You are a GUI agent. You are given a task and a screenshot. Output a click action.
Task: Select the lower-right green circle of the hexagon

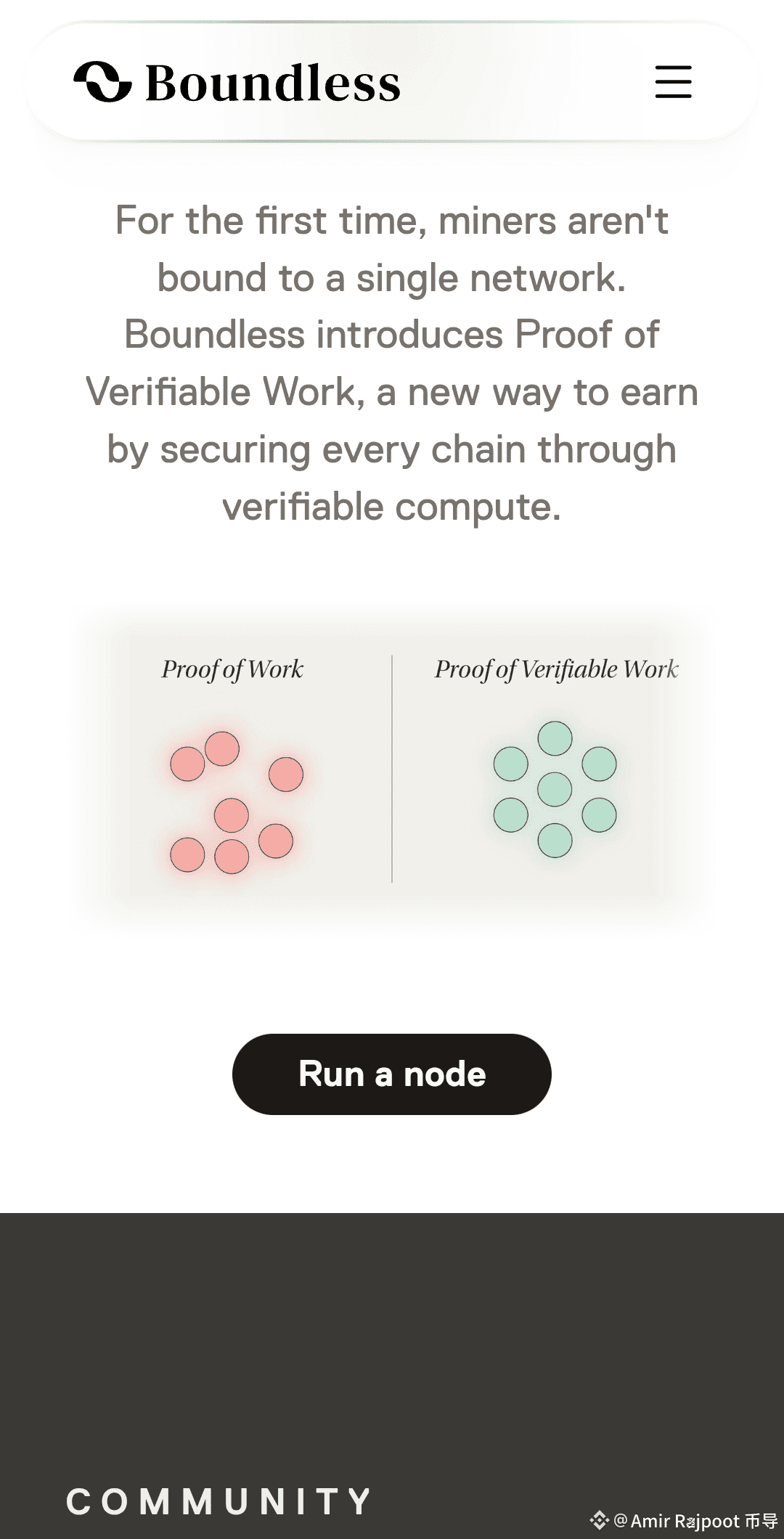[x=600, y=815]
